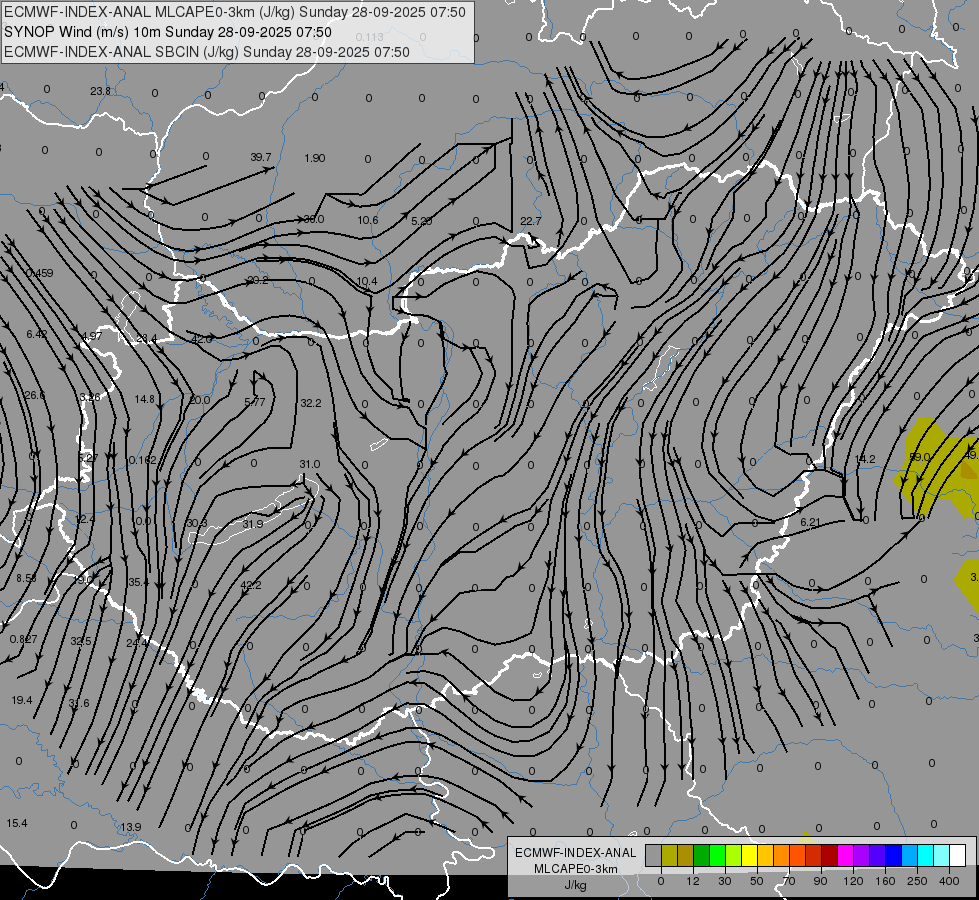Click the J/kg unit label in legend
The image size is (979, 900).
pos(576,885)
